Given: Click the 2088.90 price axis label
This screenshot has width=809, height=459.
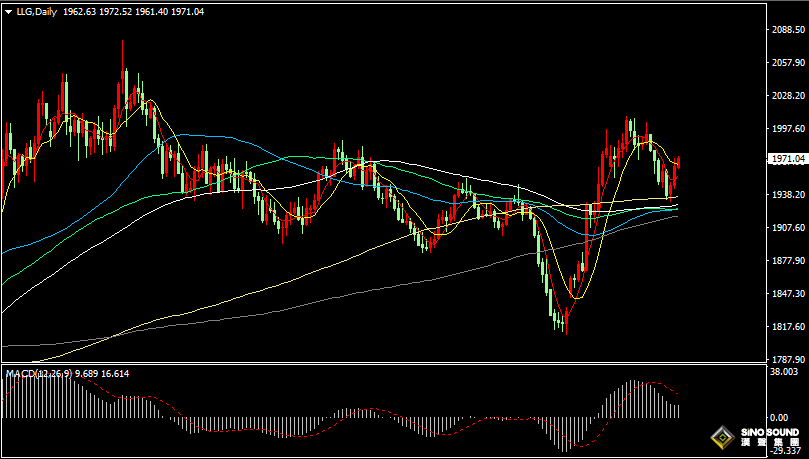Looking at the screenshot, I should click(788, 30).
